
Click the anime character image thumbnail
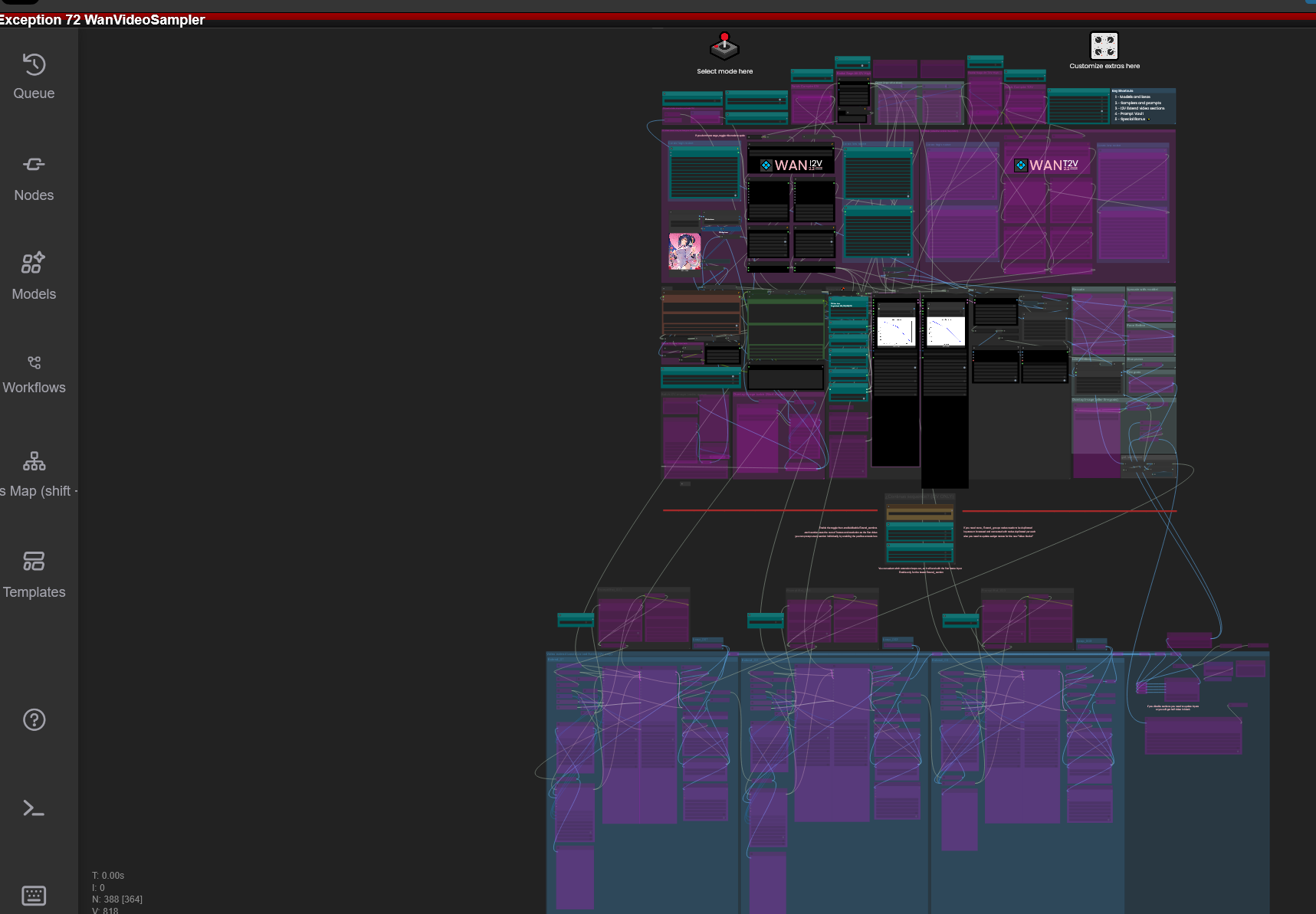pyautogui.click(x=684, y=252)
